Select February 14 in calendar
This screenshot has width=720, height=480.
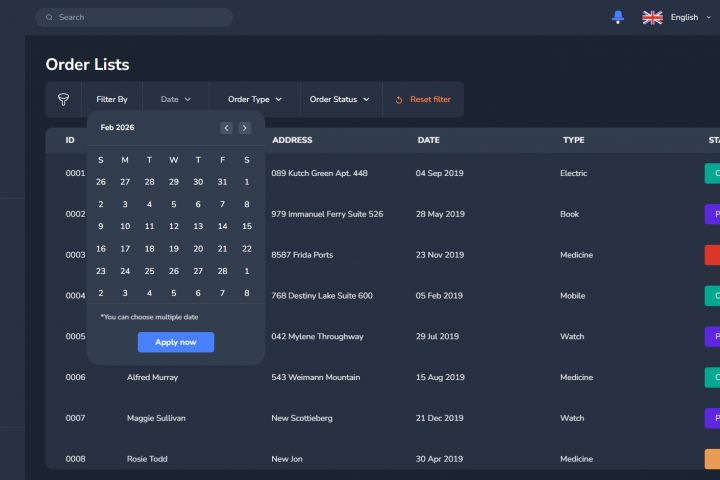pyautogui.click(x=222, y=226)
